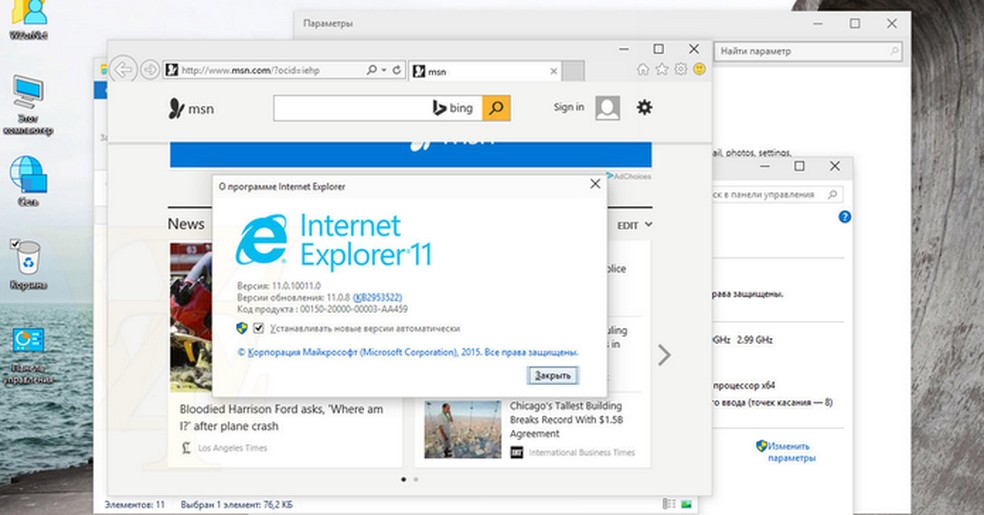
Task: Close the About Internet Explorer dialog
Action: [x=595, y=184]
